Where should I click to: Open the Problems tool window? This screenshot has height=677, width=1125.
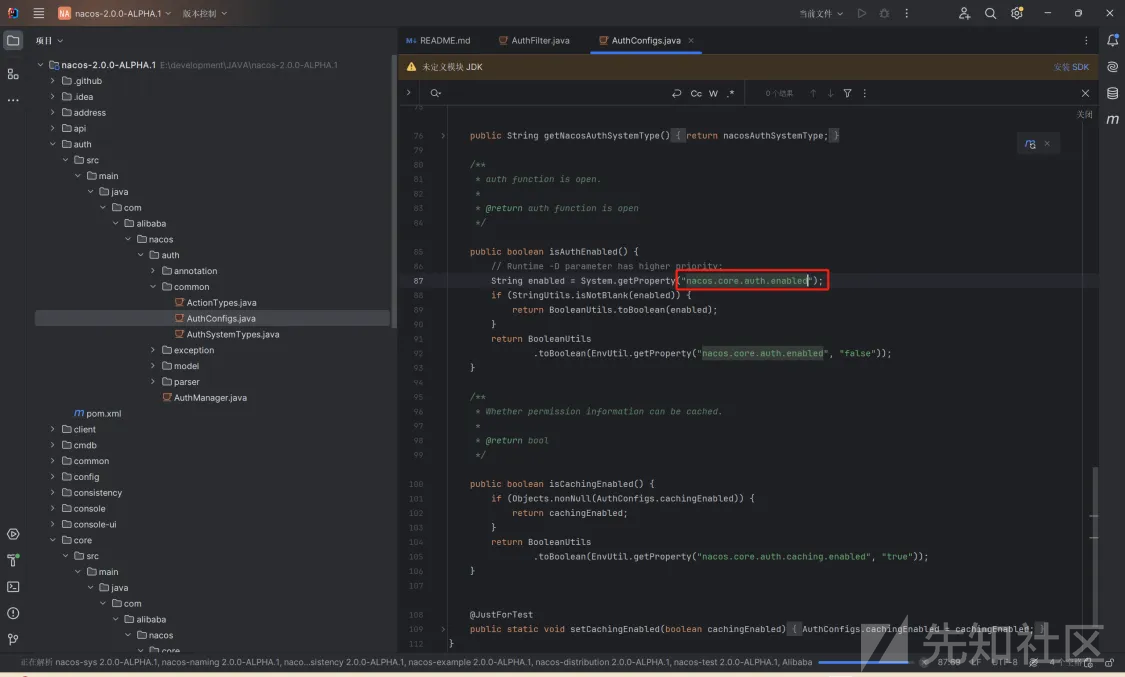pyautogui.click(x=13, y=613)
